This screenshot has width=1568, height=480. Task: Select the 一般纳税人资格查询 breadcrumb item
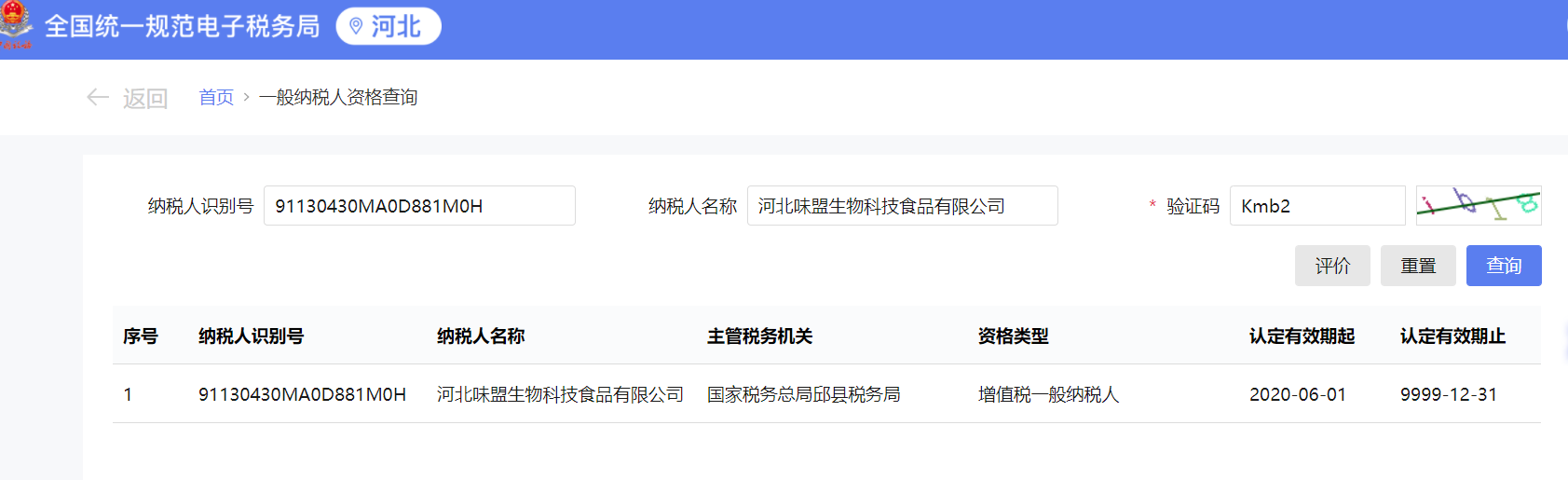click(338, 97)
